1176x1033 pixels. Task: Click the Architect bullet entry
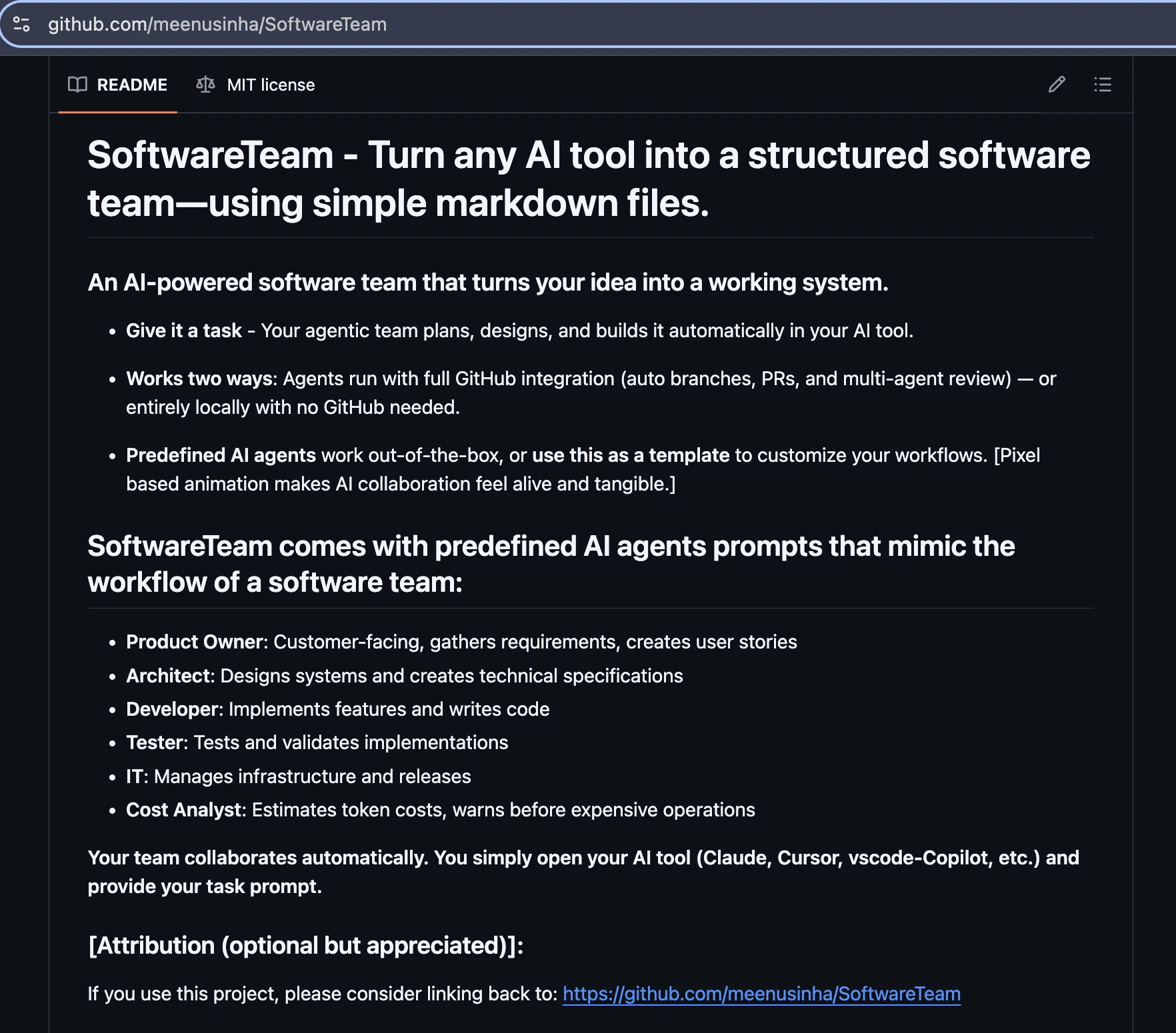coord(404,675)
